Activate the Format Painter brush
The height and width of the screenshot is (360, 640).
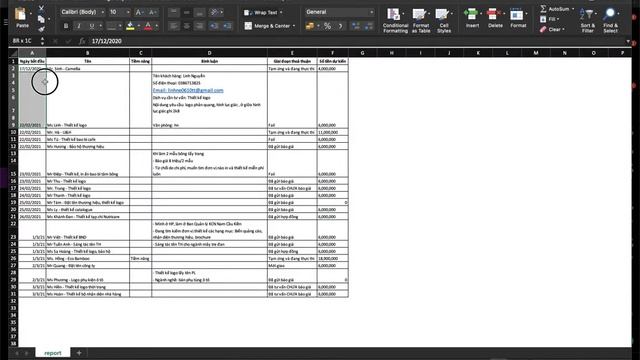click(x=41, y=29)
